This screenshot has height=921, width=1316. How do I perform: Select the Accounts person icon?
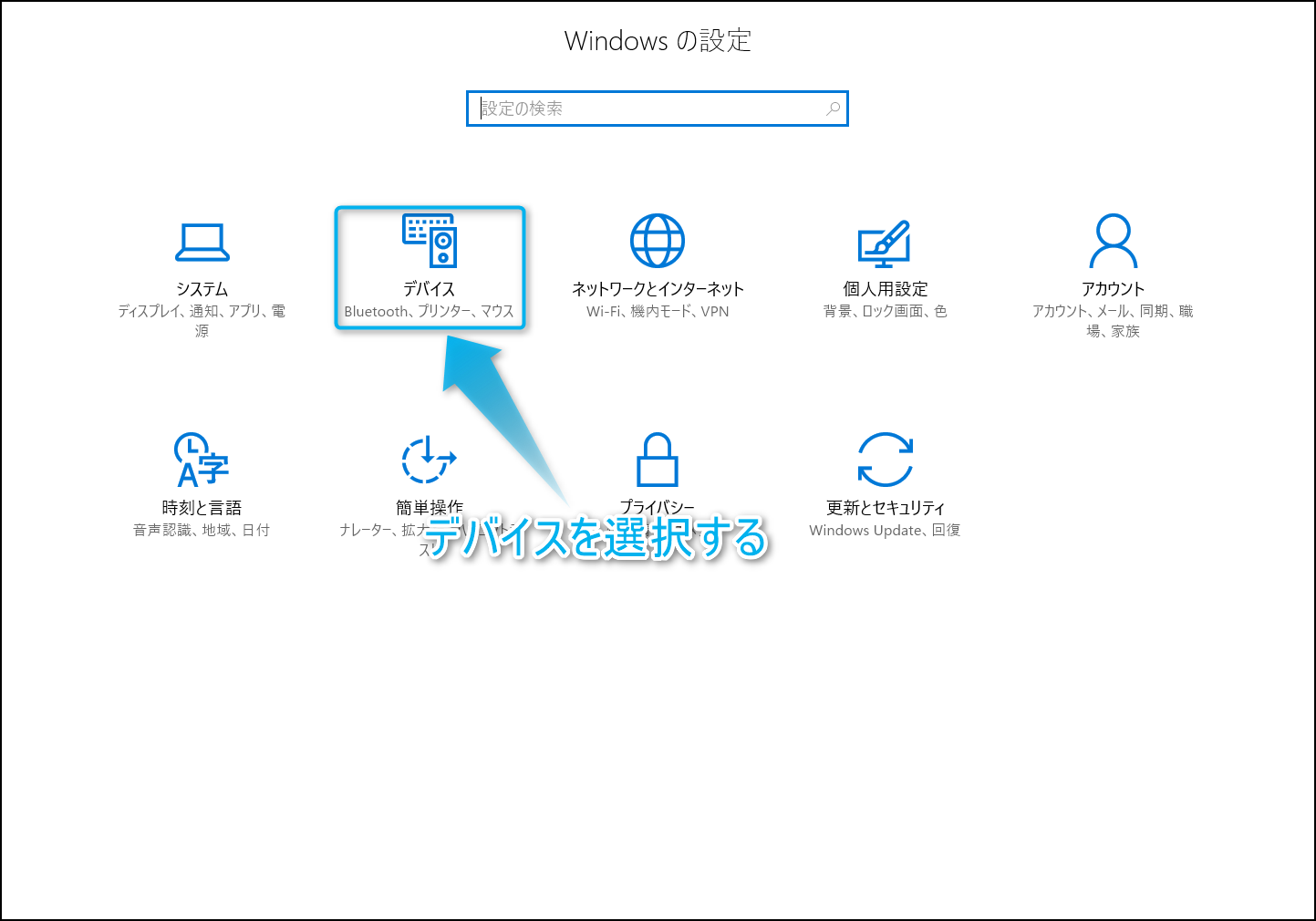(1113, 241)
